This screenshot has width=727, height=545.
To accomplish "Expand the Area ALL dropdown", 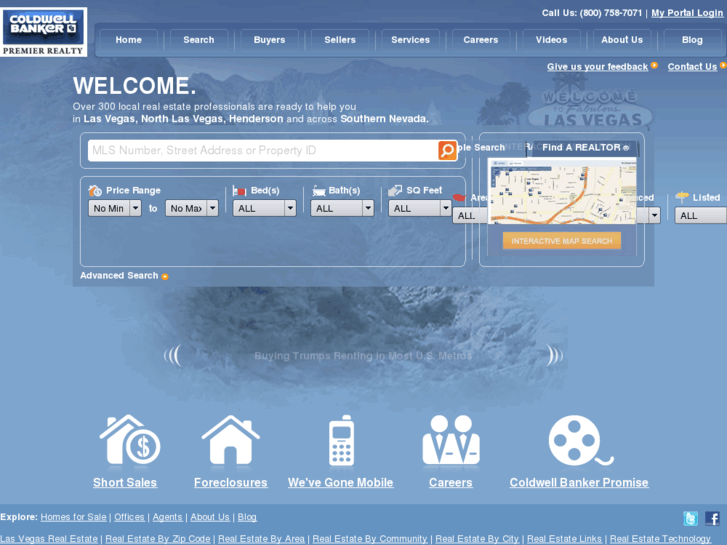I will click(x=470, y=215).
